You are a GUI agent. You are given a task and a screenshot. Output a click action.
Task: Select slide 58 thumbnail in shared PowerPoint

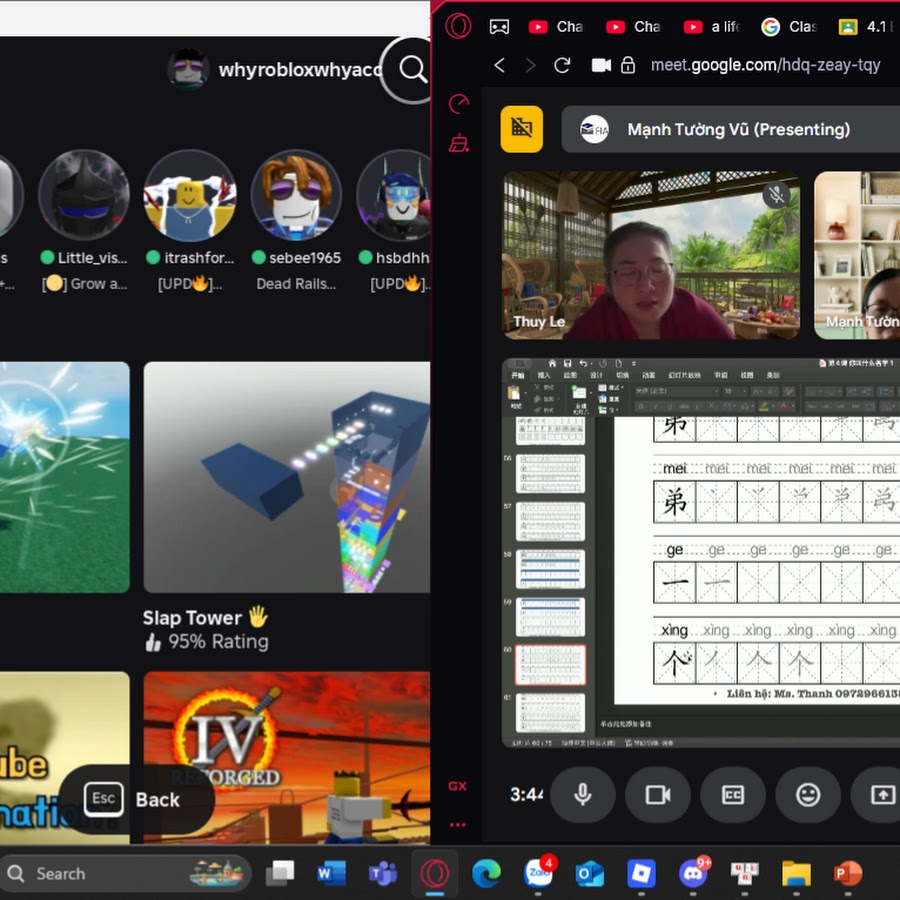550,569
